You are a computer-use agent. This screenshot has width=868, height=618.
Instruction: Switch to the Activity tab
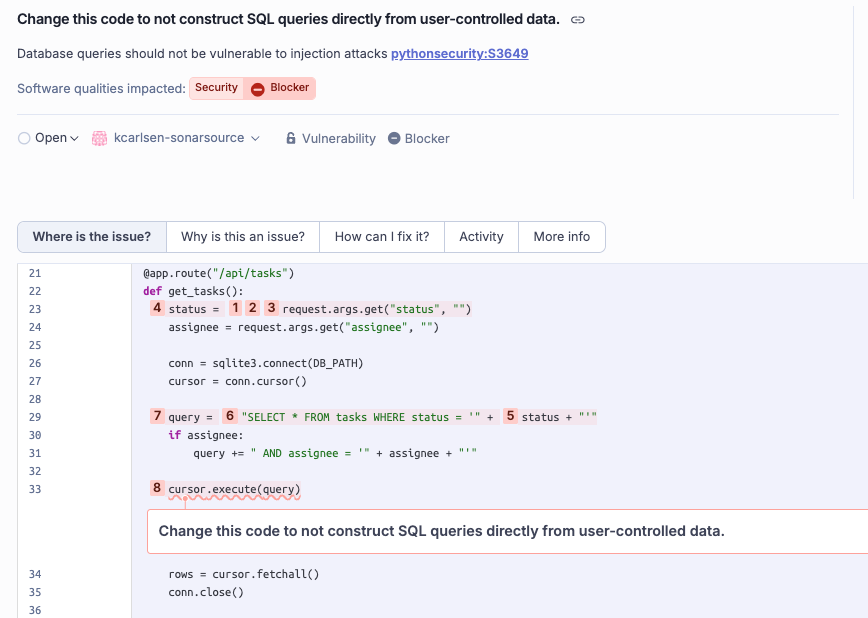pyautogui.click(x=481, y=237)
